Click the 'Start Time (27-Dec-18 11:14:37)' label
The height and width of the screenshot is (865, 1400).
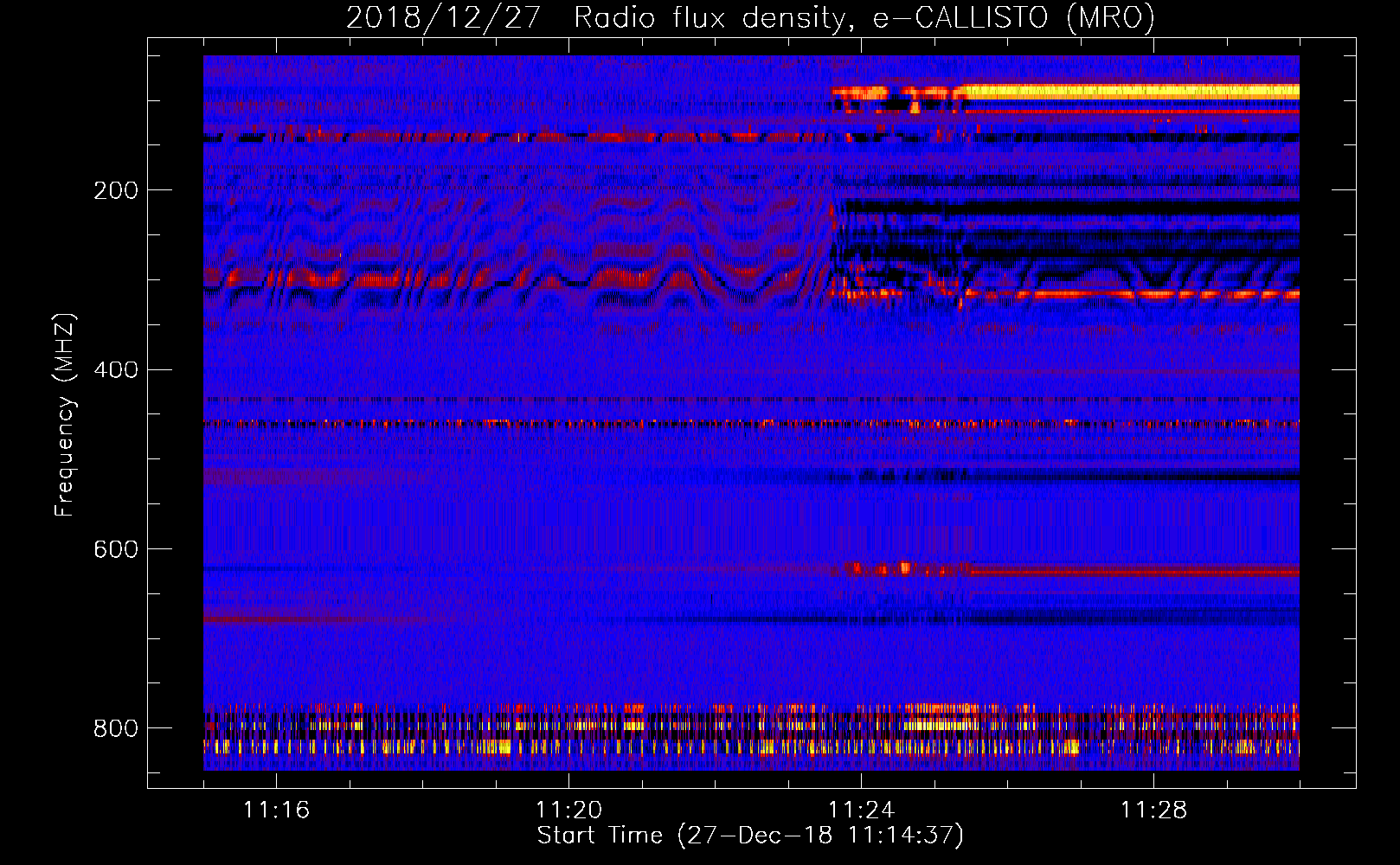coord(750,836)
